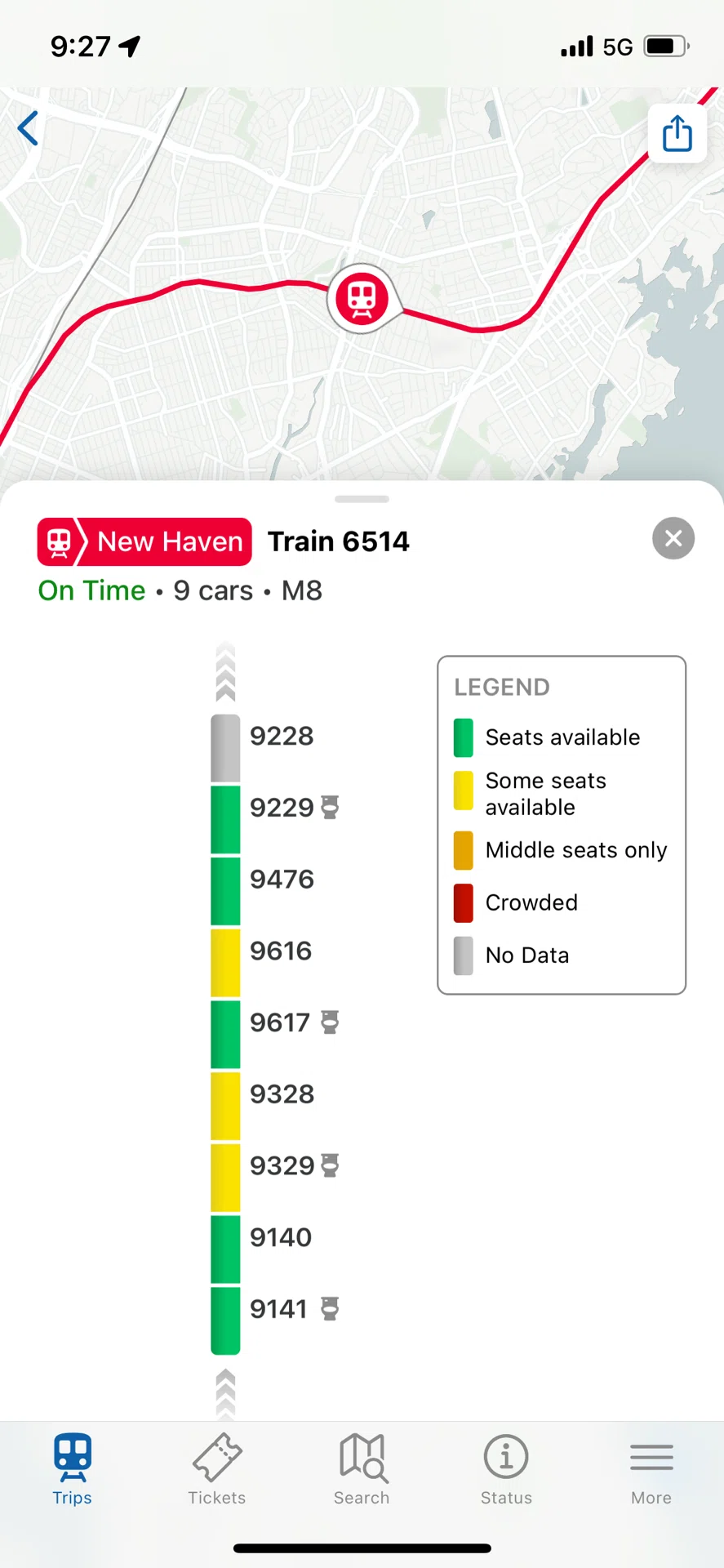
Task: Tap the chevron arrows above car 9228
Action: click(225, 672)
